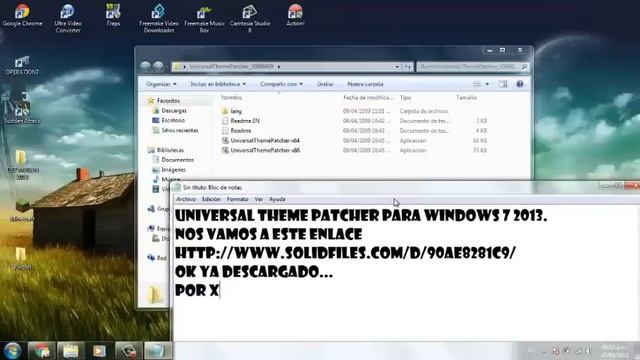
Task: Click the Explorer refresh button
Action: coord(408,67)
